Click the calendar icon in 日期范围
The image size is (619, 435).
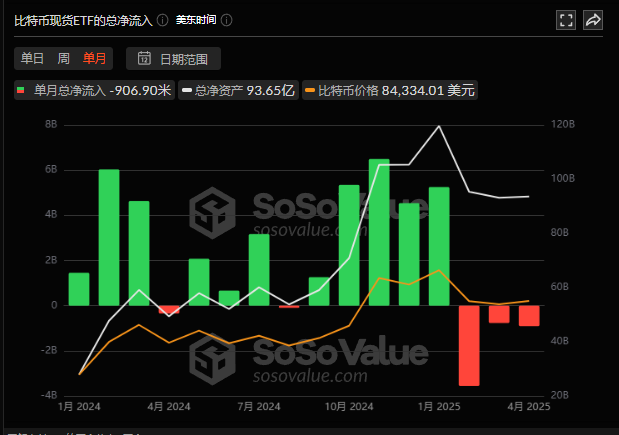point(145,59)
